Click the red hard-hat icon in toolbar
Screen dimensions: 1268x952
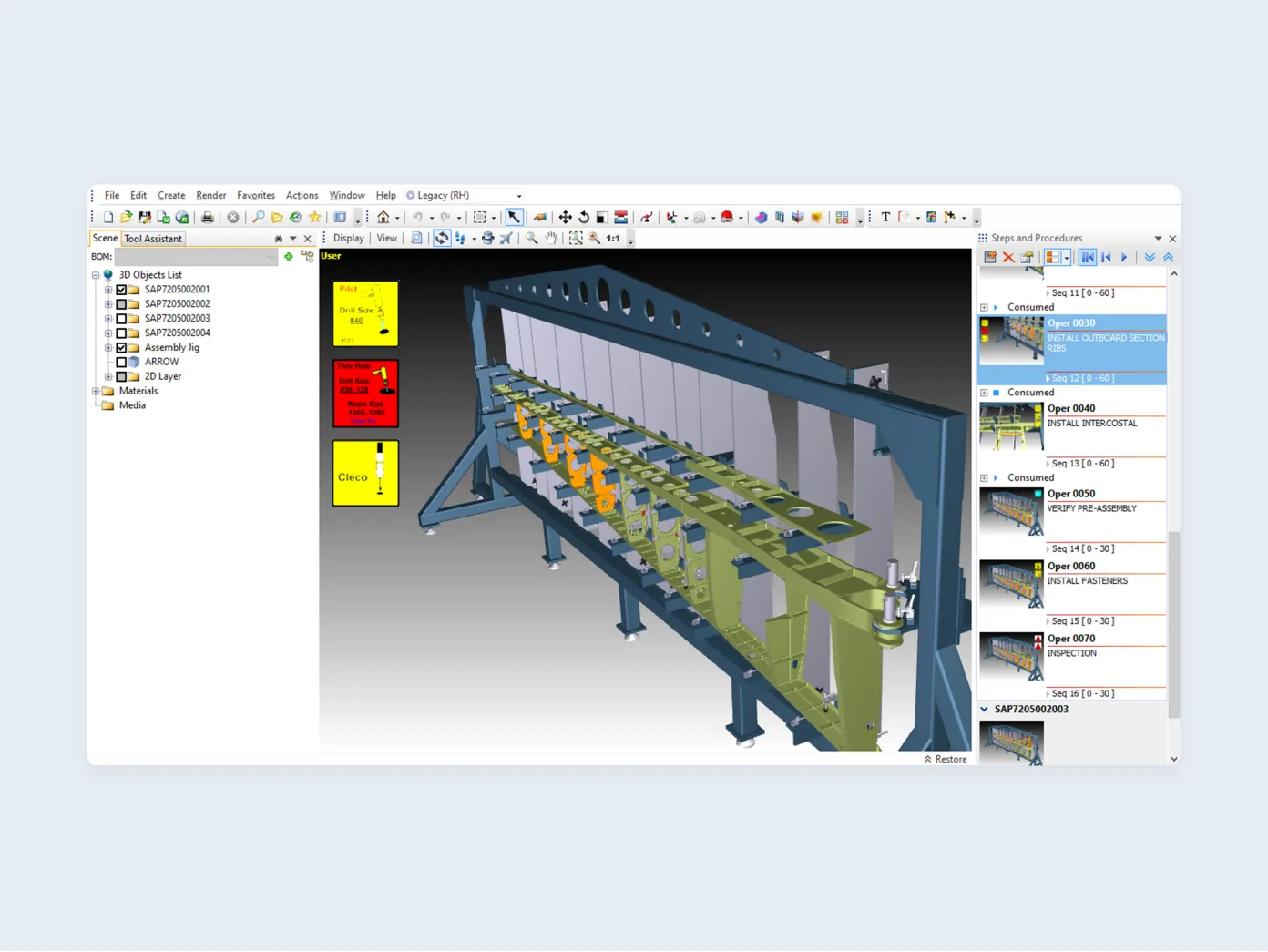tap(727, 218)
